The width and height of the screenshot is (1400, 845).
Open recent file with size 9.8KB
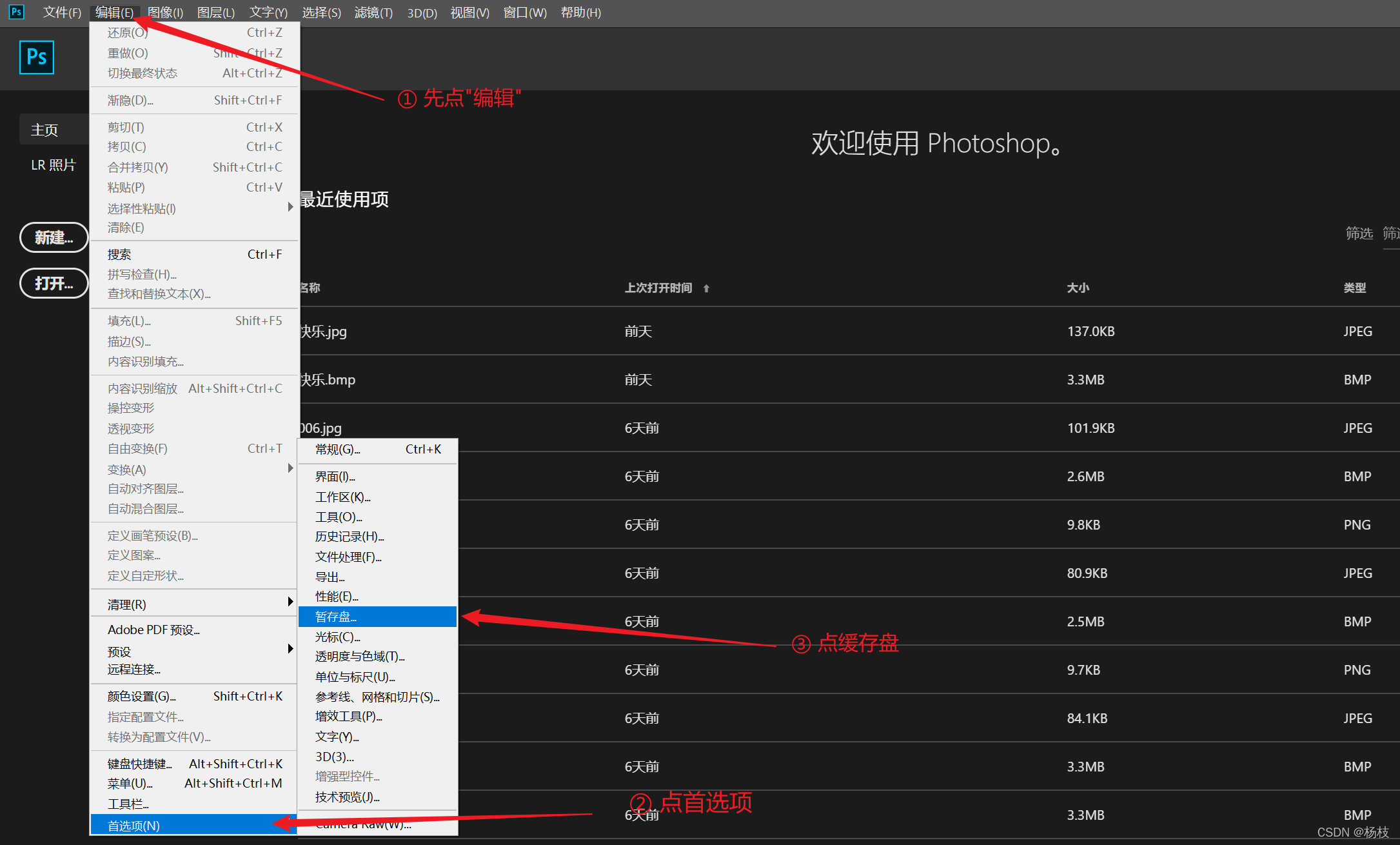tap(929, 524)
